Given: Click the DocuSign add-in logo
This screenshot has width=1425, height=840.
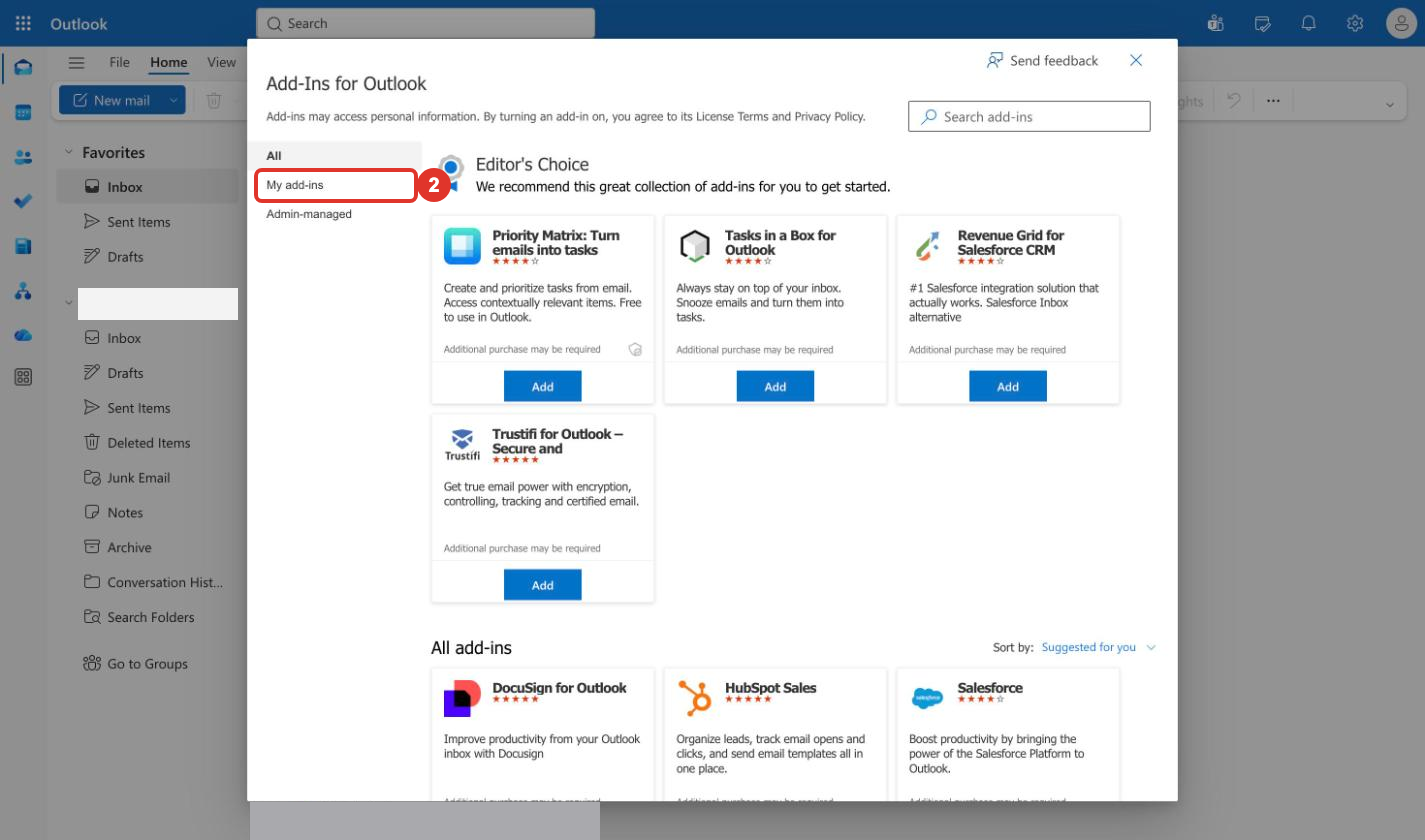Looking at the screenshot, I should tap(462, 698).
